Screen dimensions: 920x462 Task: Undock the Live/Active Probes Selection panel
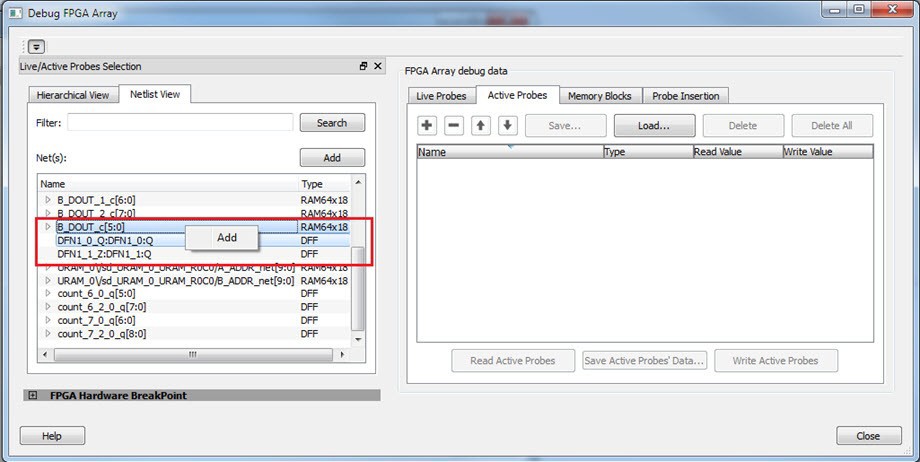click(x=363, y=66)
